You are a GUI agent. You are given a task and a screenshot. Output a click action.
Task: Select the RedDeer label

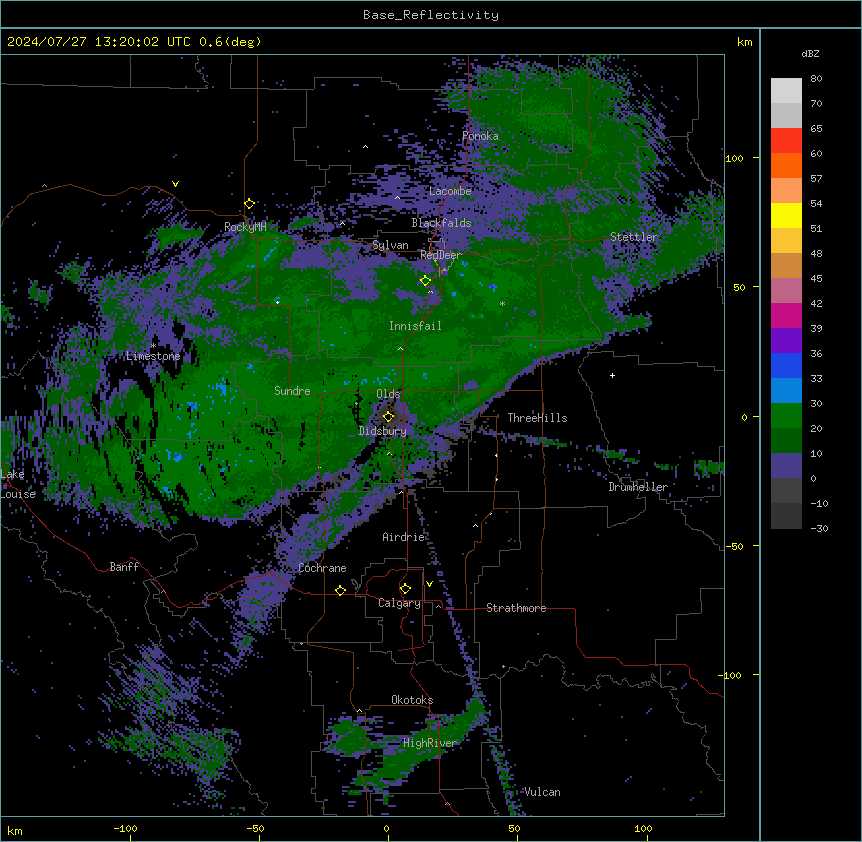click(x=441, y=255)
